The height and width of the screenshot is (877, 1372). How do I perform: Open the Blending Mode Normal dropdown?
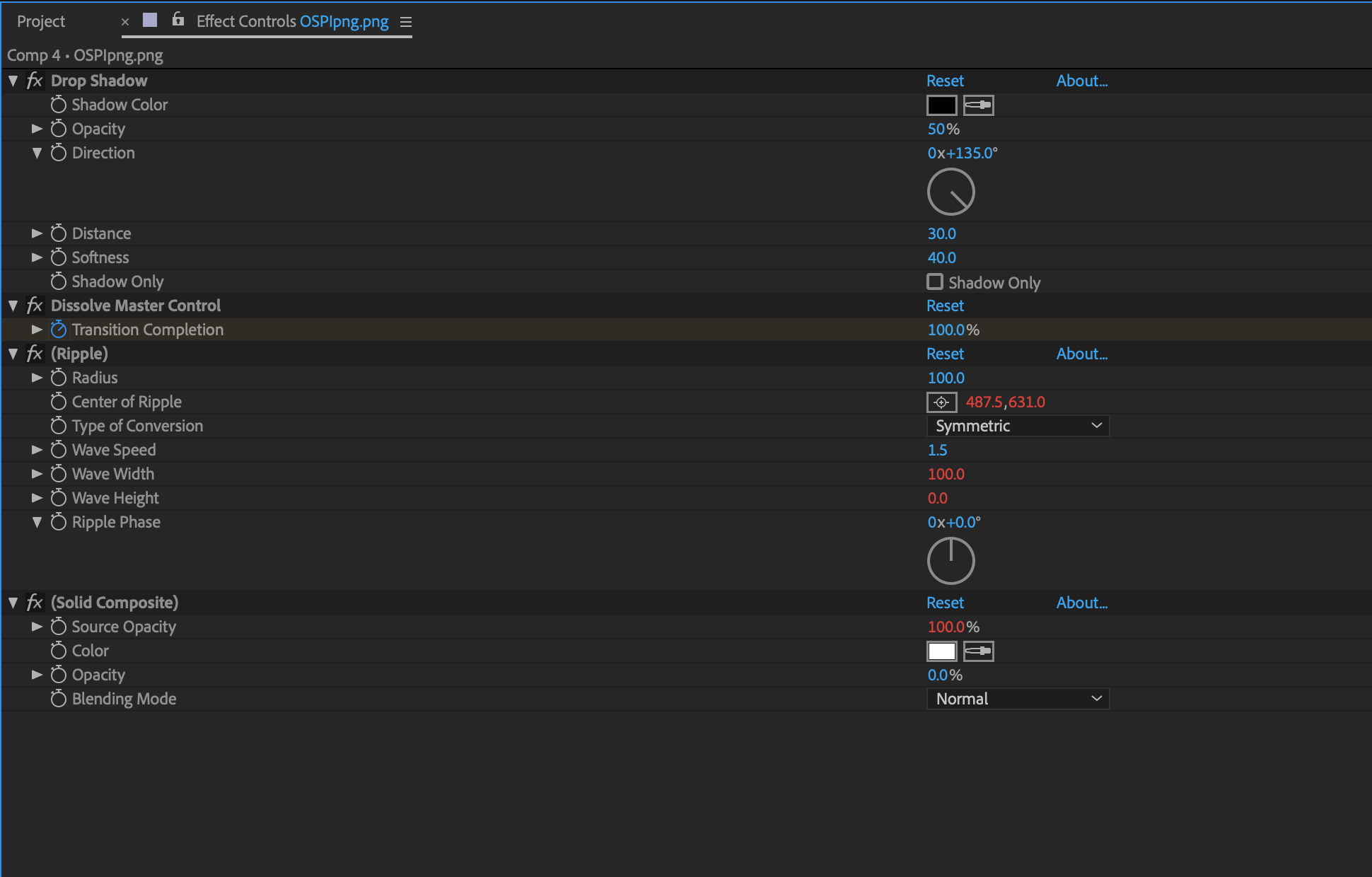coord(1018,699)
